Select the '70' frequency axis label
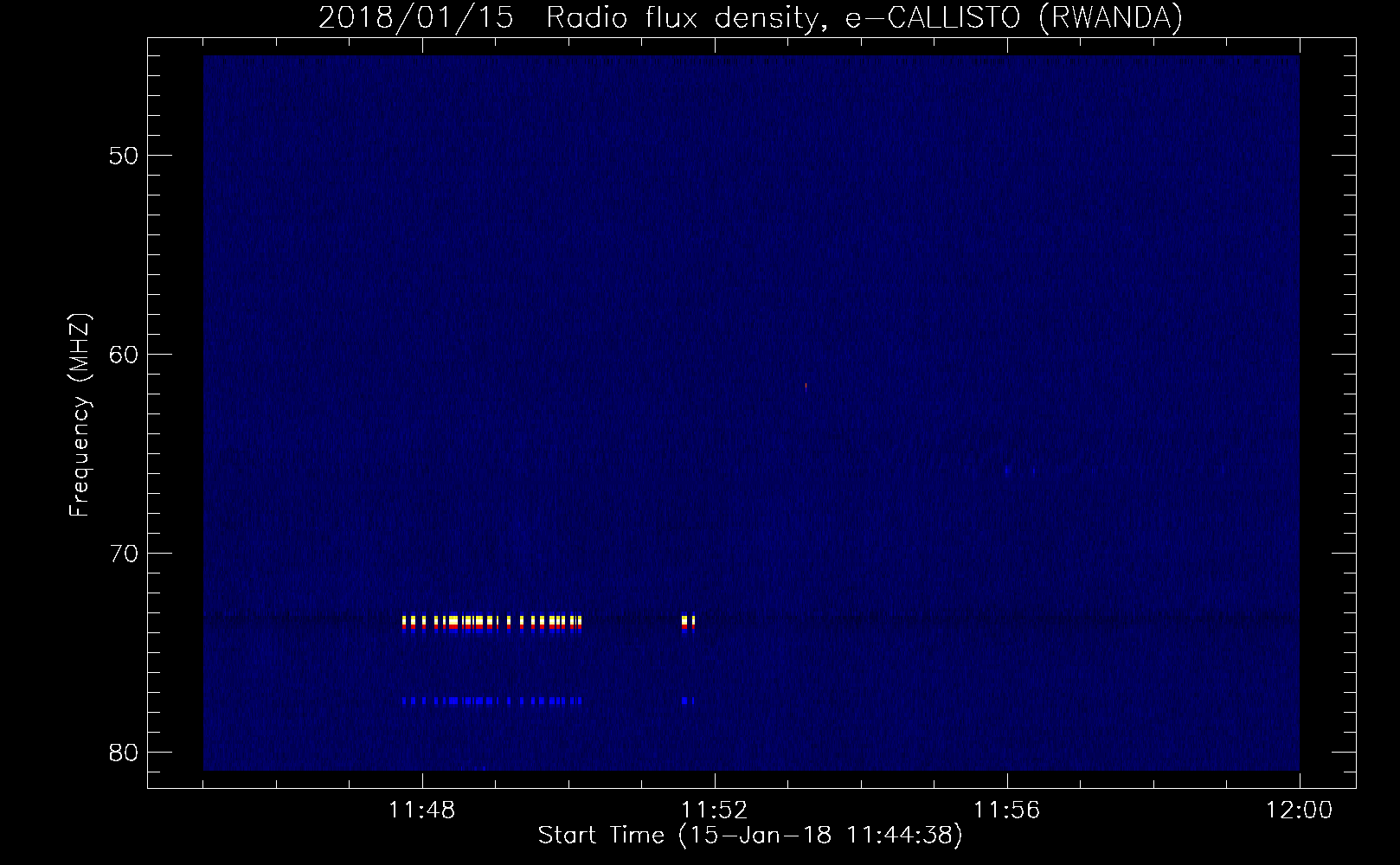 pos(123,554)
